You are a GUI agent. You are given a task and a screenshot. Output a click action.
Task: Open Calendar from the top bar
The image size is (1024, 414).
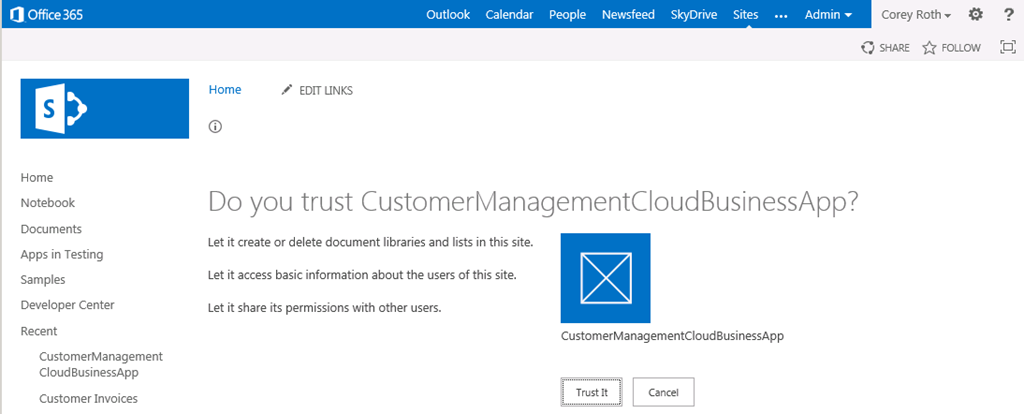509,14
